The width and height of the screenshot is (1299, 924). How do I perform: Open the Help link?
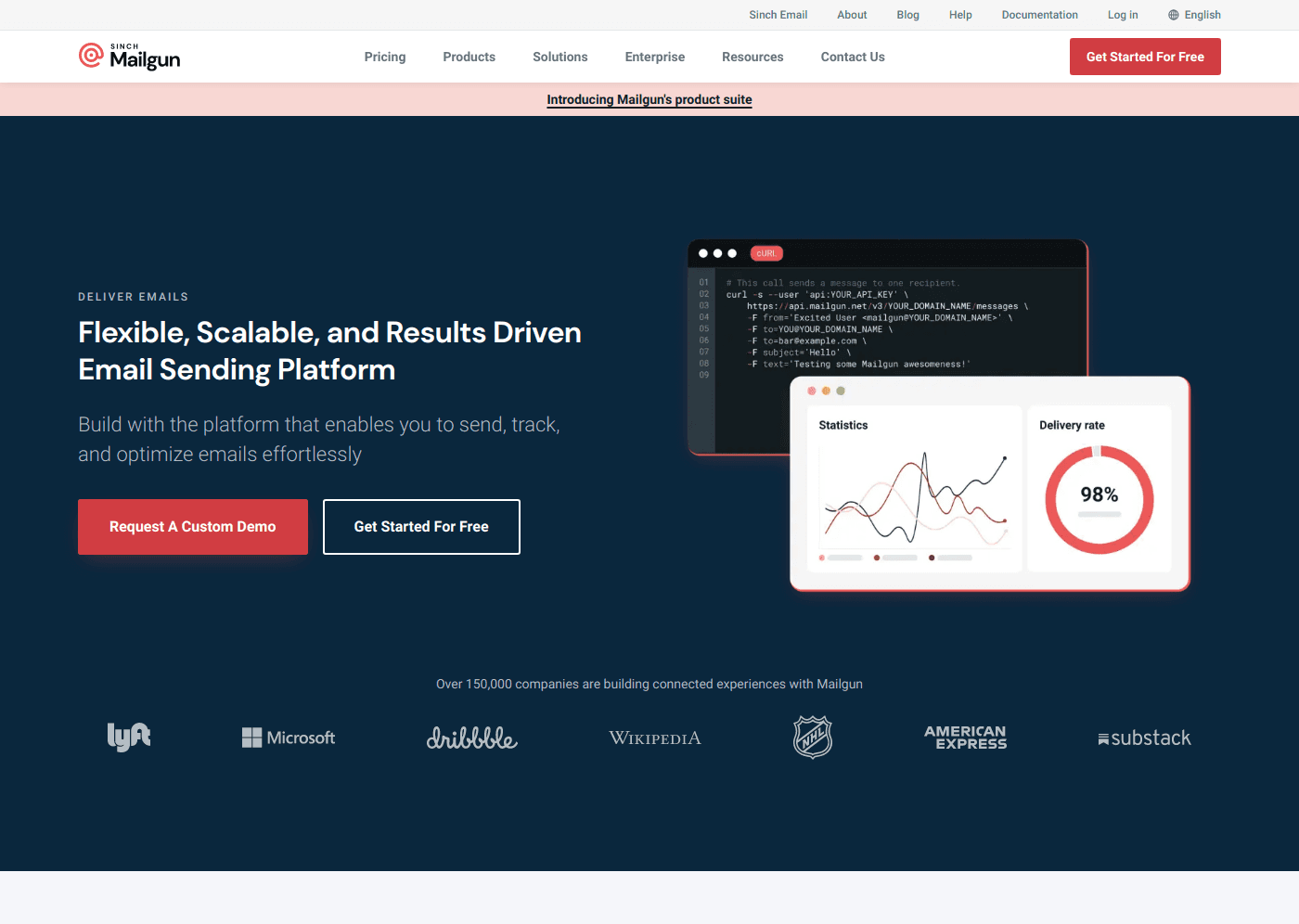(x=960, y=15)
